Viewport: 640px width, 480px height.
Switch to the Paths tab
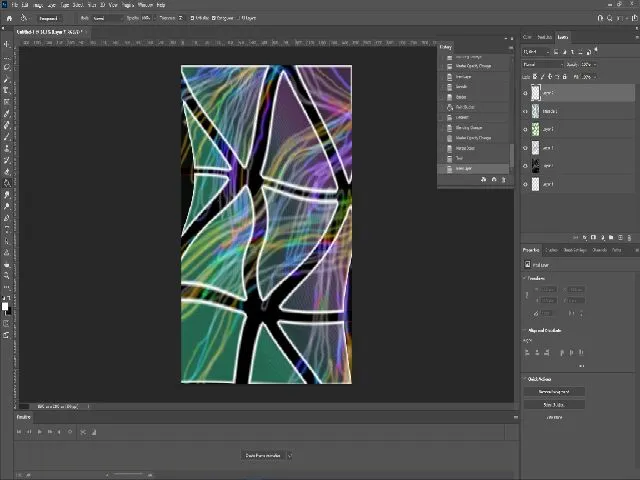click(616, 250)
